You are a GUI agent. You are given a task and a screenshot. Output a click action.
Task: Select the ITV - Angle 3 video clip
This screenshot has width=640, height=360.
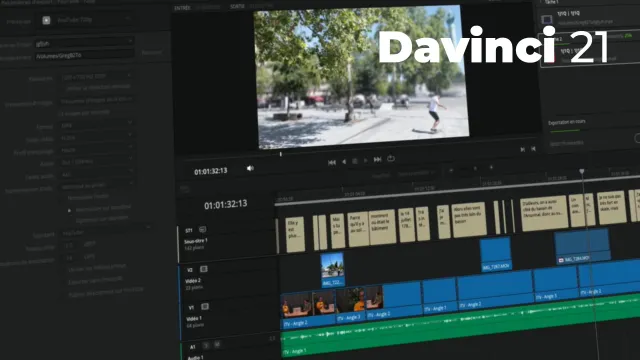350,305
